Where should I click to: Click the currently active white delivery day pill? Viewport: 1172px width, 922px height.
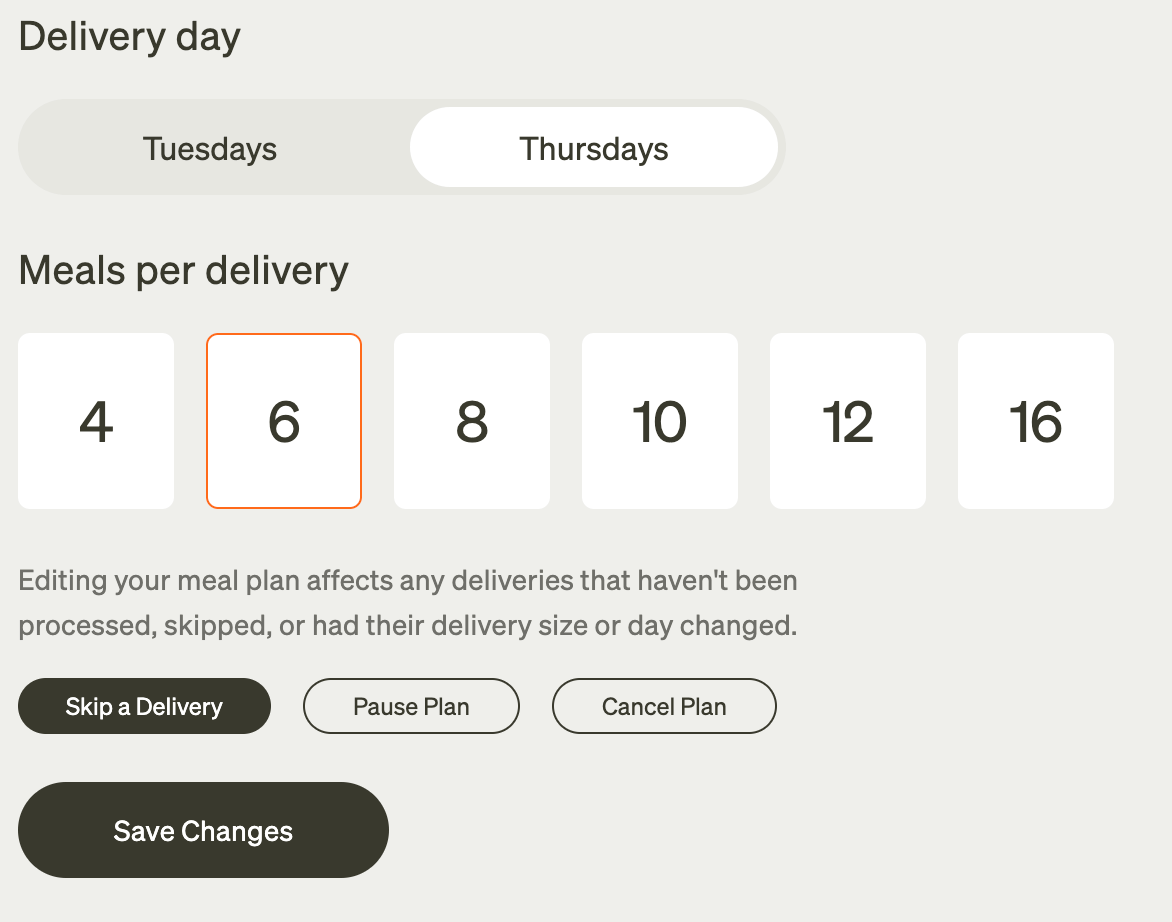click(x=594, y=149)
